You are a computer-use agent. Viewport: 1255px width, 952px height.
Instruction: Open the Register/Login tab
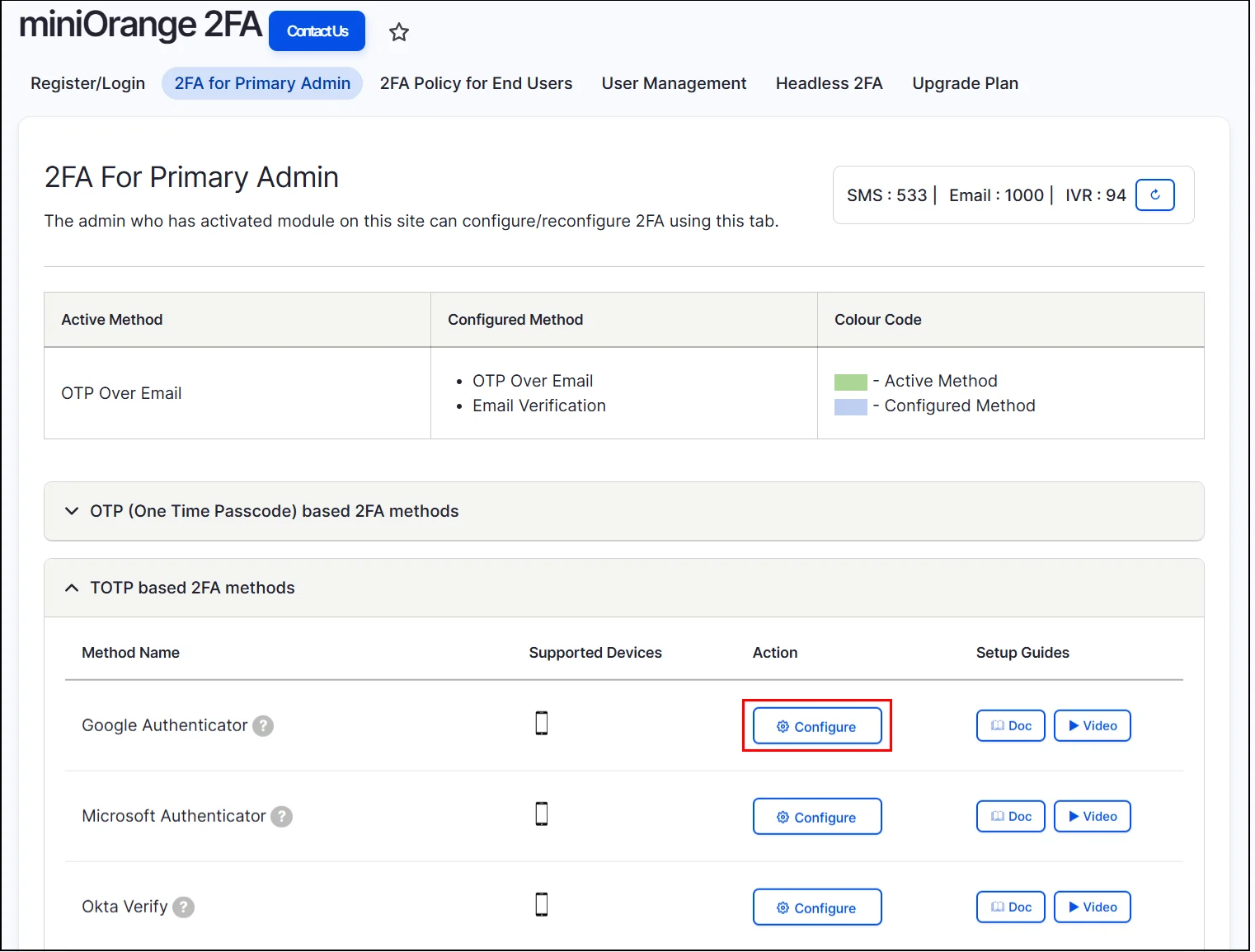coord(88,83)
